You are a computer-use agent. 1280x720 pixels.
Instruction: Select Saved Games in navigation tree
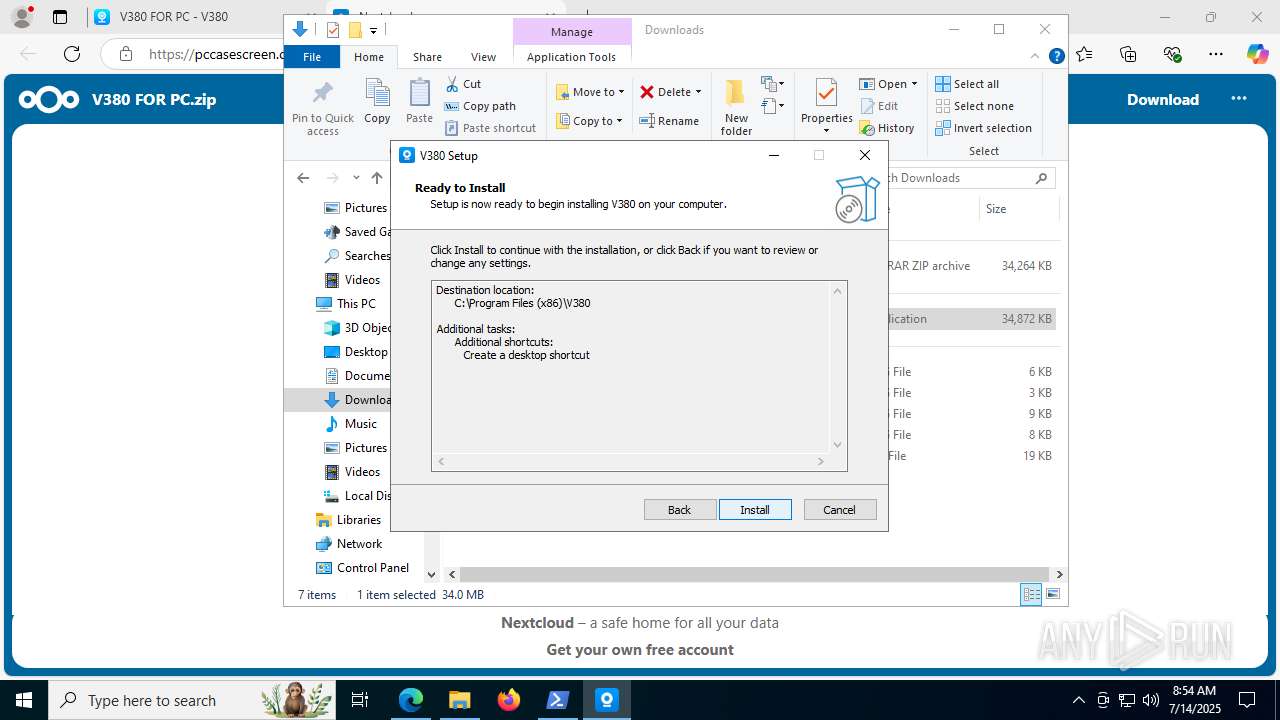point(358,232)
